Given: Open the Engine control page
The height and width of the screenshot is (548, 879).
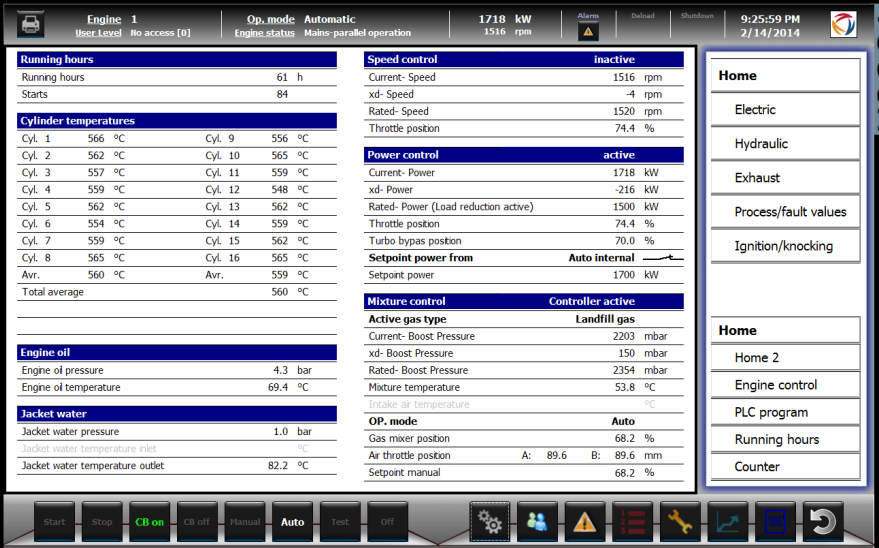Looking at the screenshot, I should 785,385.
